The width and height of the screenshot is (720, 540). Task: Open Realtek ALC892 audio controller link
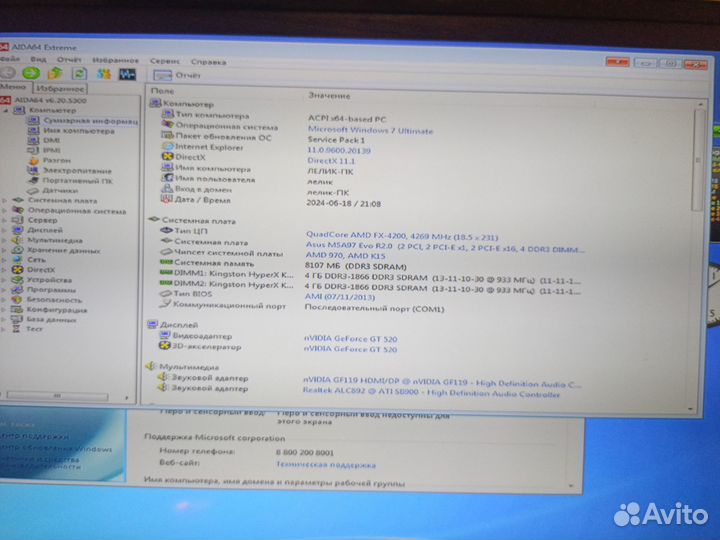(x=431, y=393)
